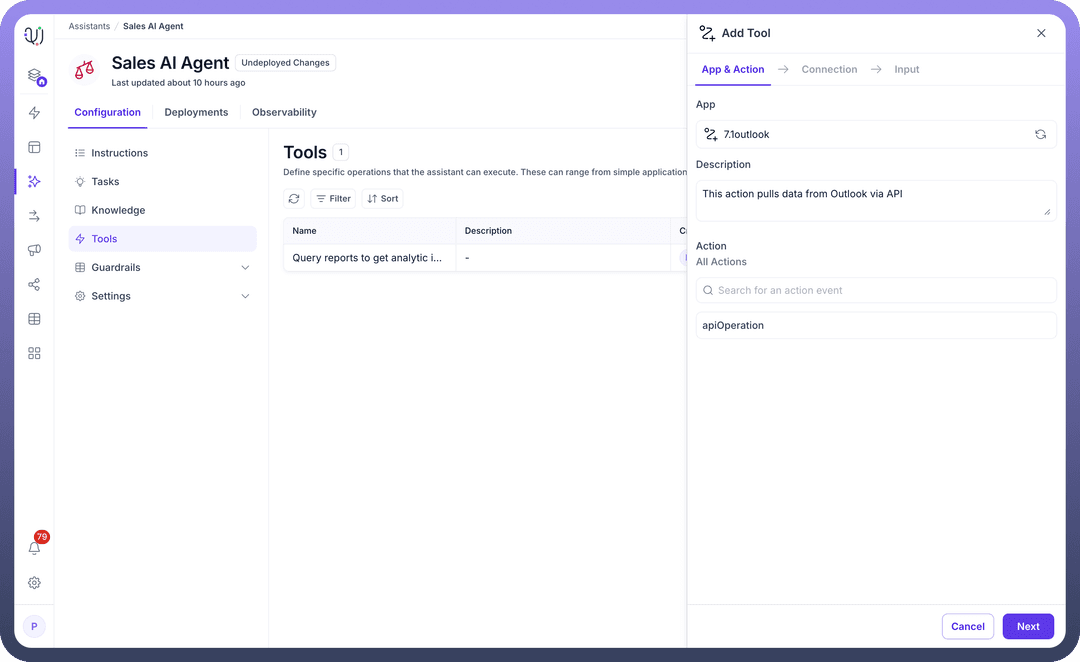Image resolution: width=1080 pixels, height=662 pixels.
Task: Click the stacked layers icon in the sidebar
Action: coord(34,76)
